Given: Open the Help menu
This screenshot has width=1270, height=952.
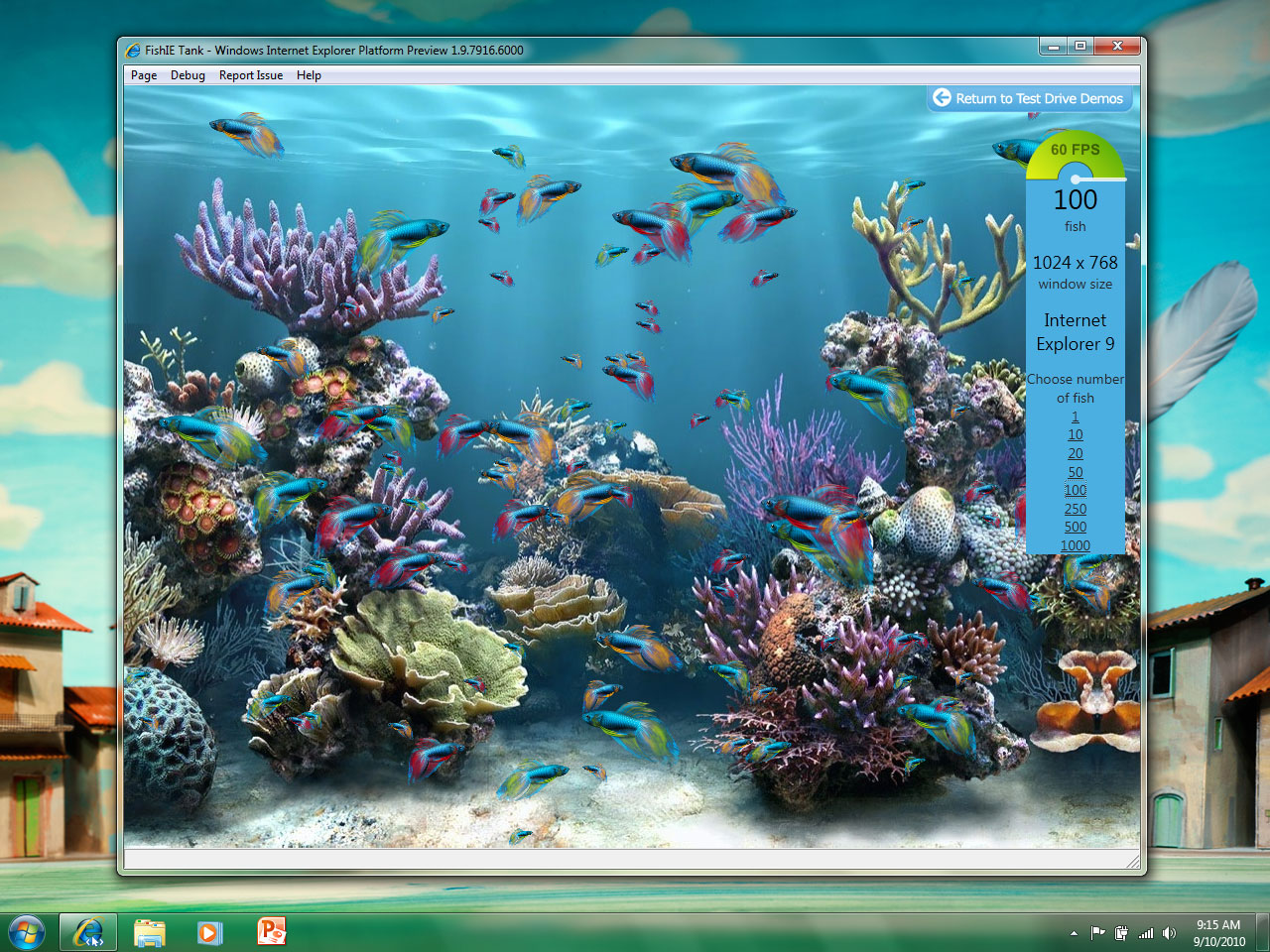Looking at the screenshot, I should coord(309,75).
